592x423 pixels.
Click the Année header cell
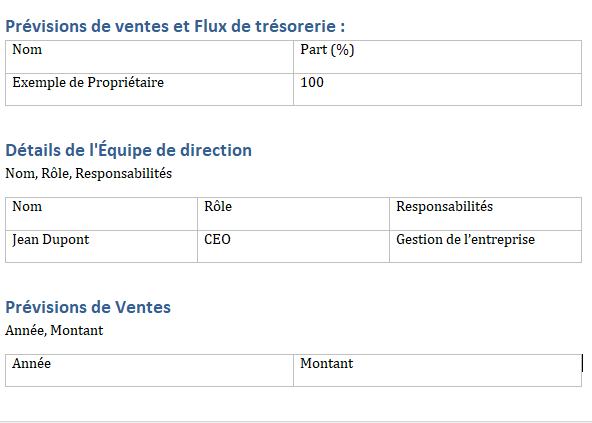(150, 371)
